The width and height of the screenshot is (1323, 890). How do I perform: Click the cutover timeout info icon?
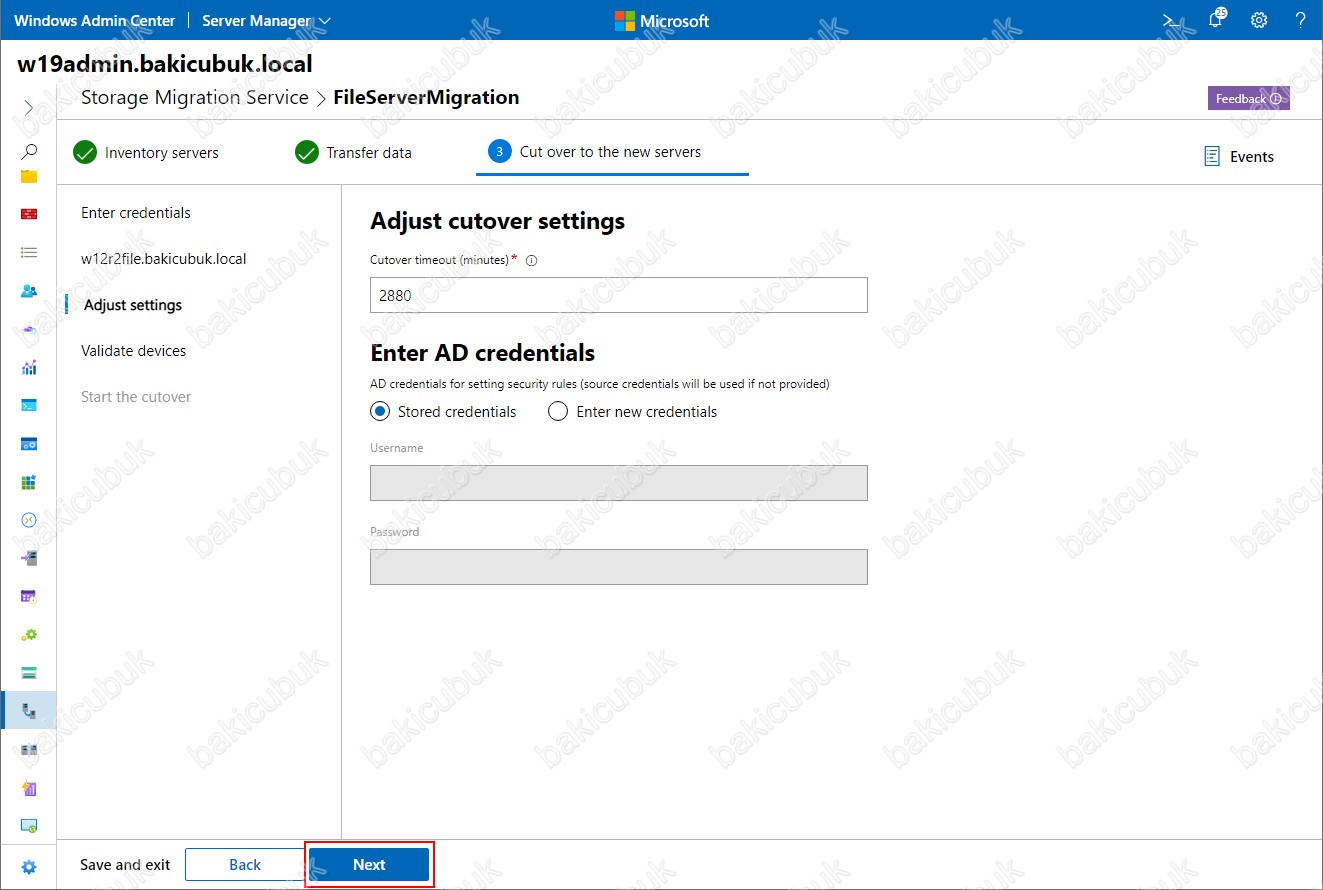point(531,260)
